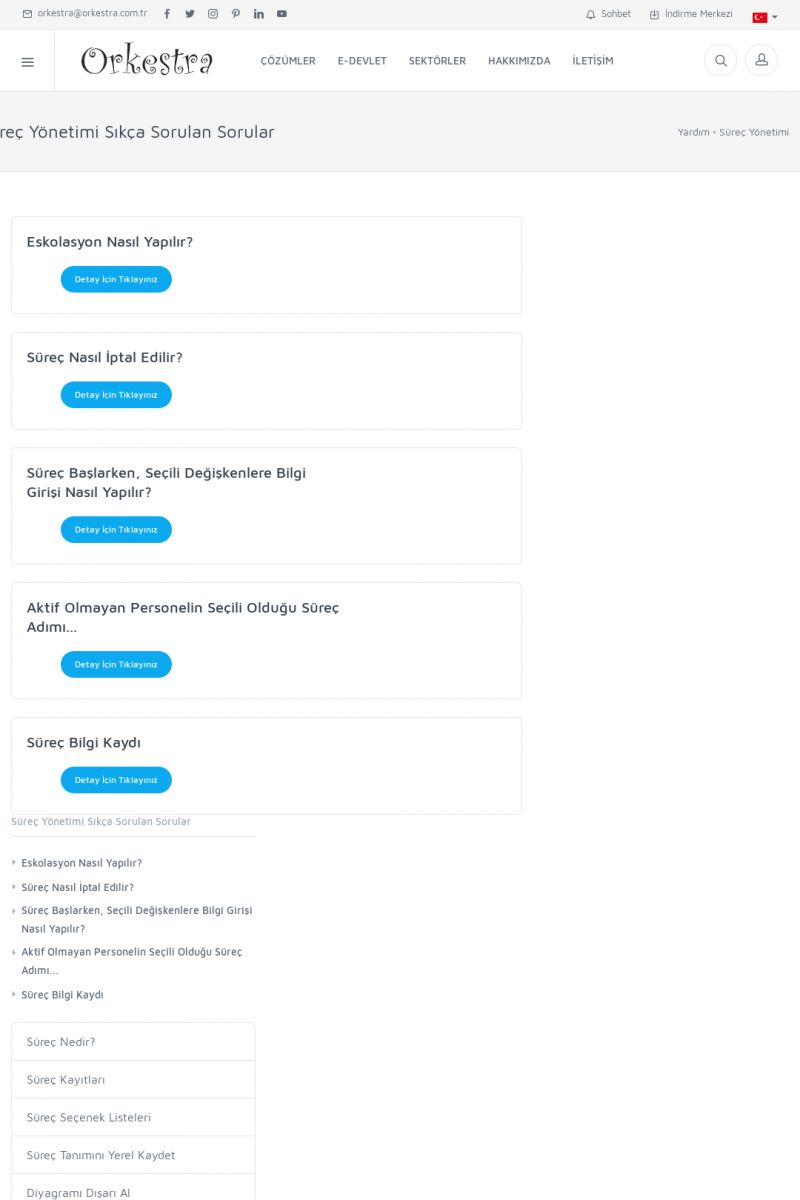
Task: Open the Twitter social icon
Action: point(190,14)
